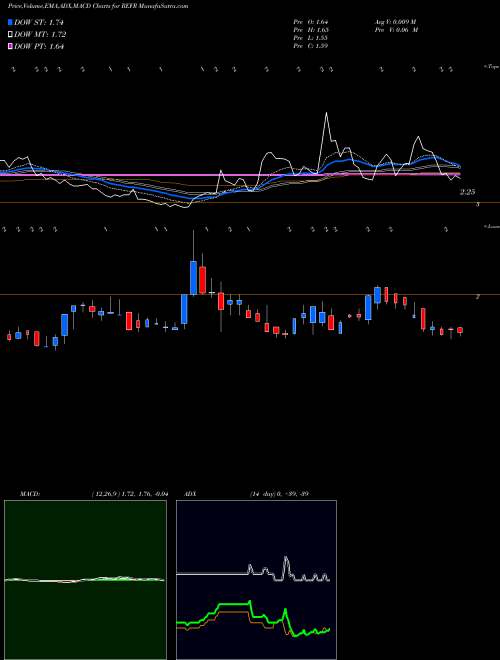Screen dimensions: 500x660
Task: Select the 'DOW MT: 1.72' legend text
Action: pos(40,35)
